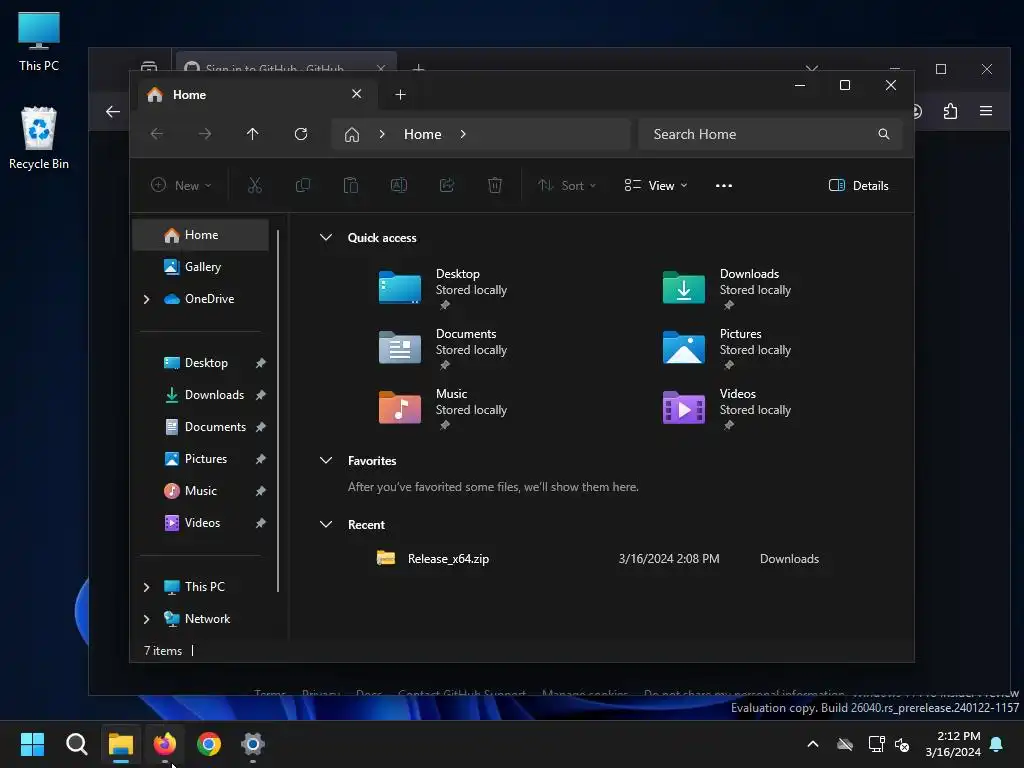The image size is (1024, 768).
Task: Click the Delete trash icon
Action: pos(495,185)
